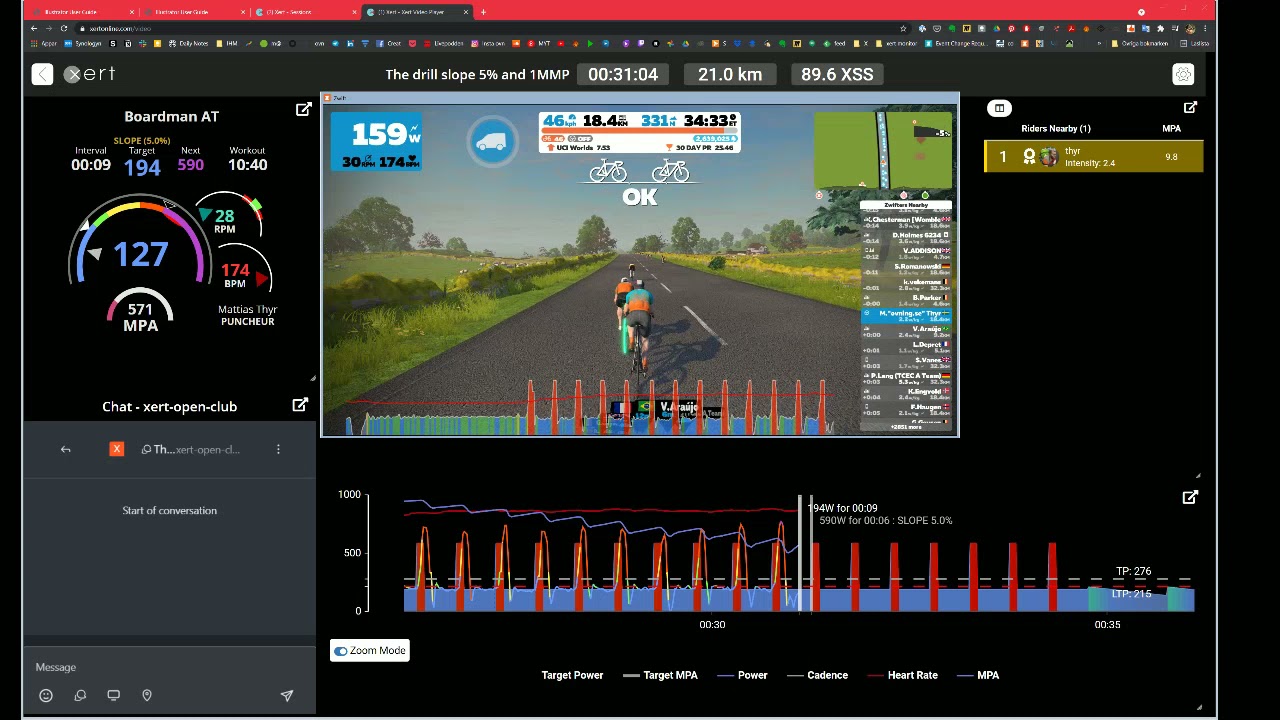Pop out the xert-open-club chat panel
Screen dimensions: 1280x720
[300, 405]
